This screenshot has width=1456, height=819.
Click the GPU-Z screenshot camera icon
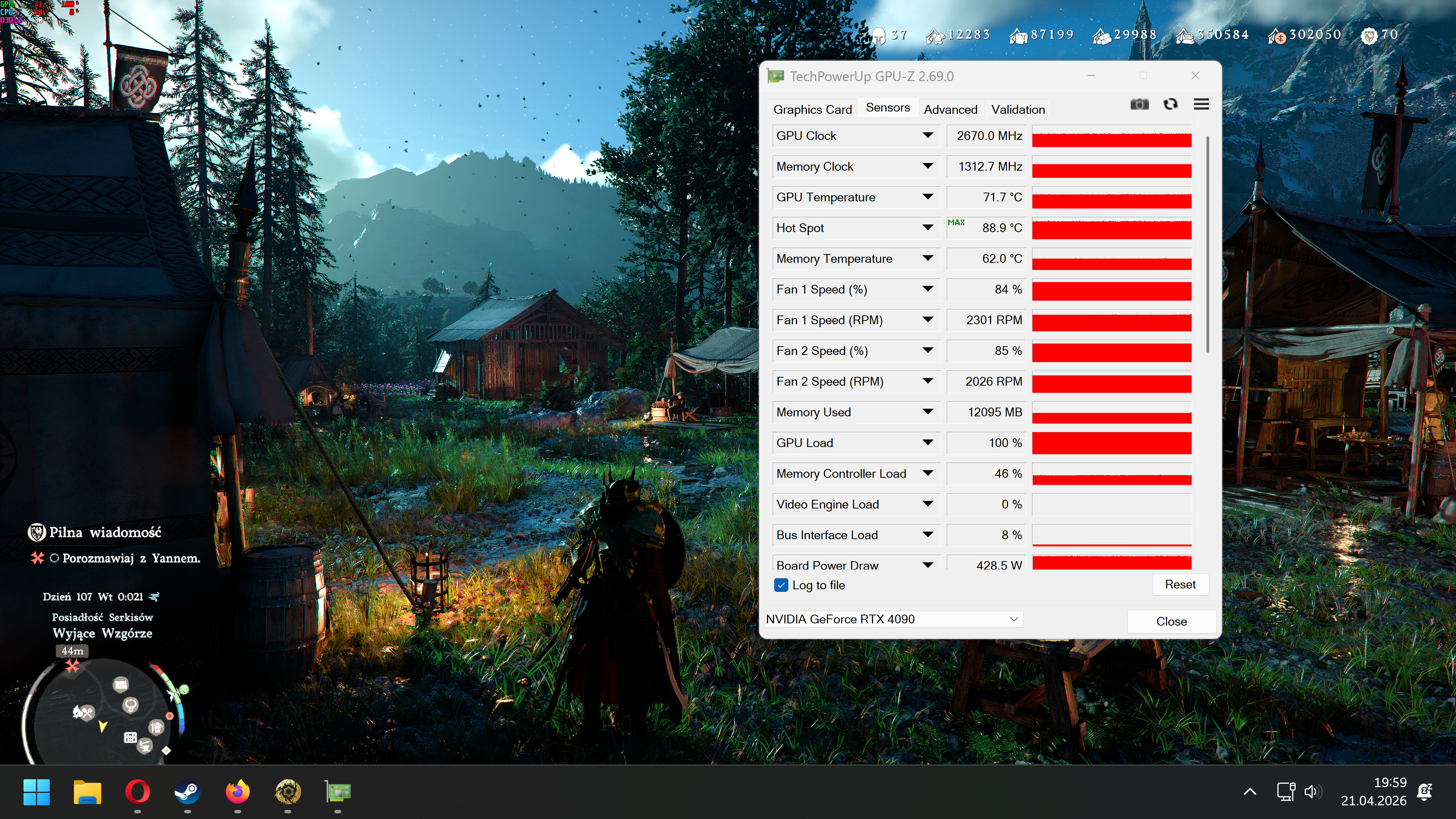coord(1139,105)
